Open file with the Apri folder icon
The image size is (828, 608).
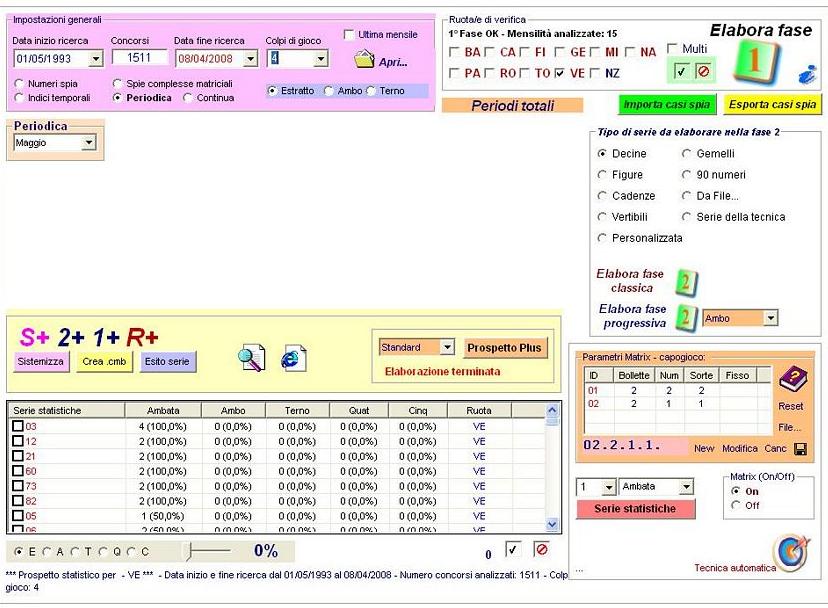pos(364,59)
